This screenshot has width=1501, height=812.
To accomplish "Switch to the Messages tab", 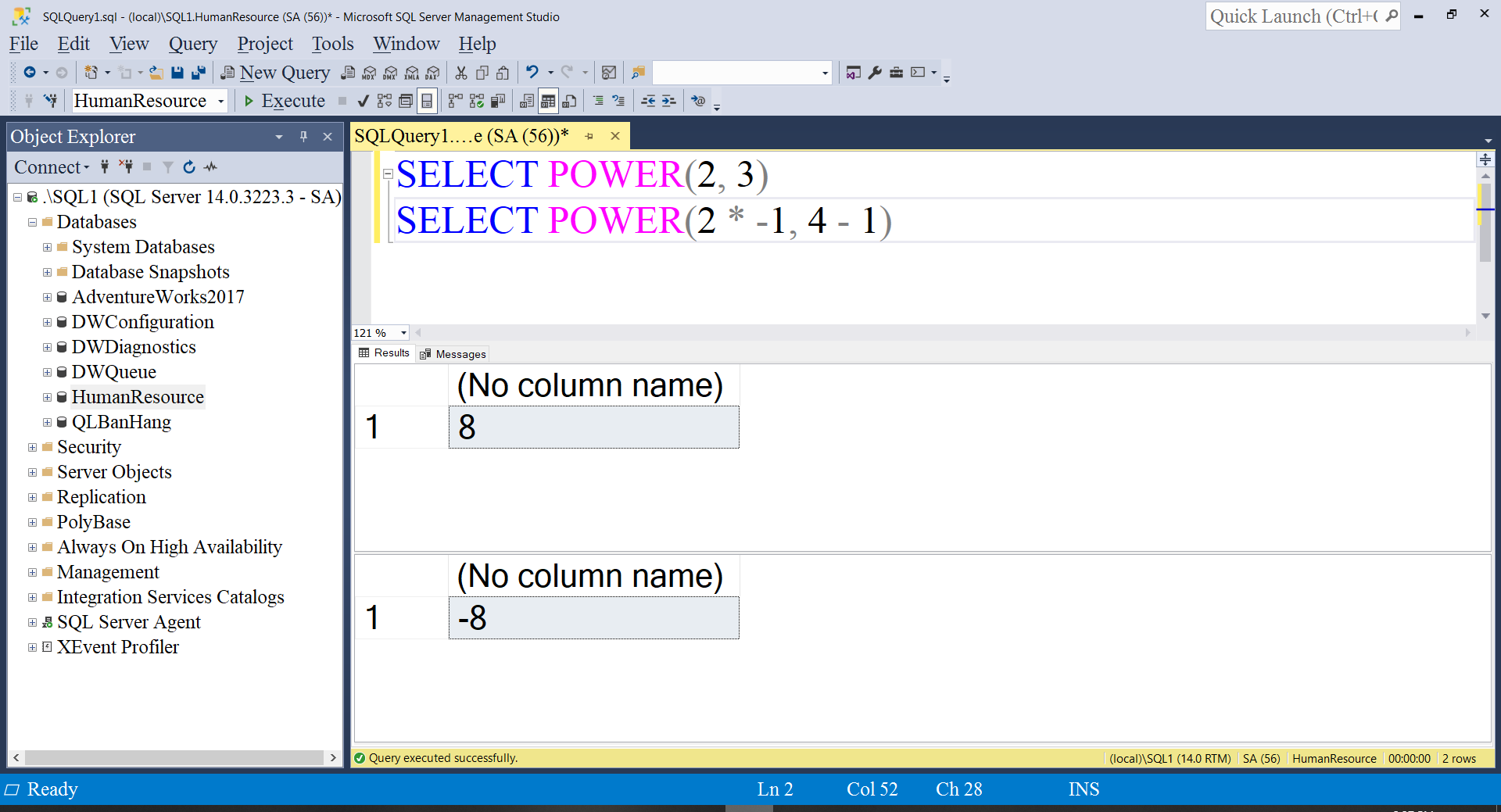I will point(453,354).
